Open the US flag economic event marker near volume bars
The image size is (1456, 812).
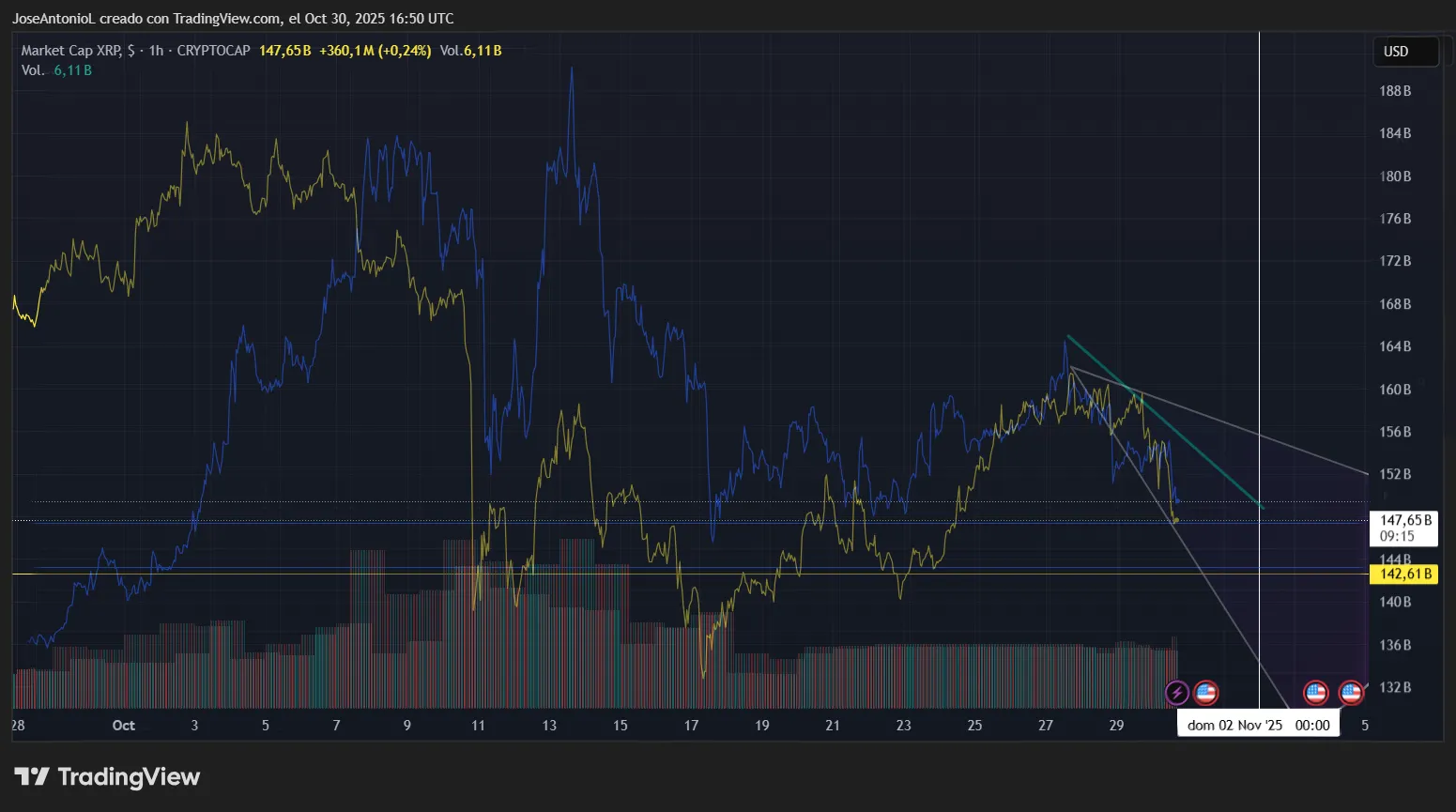point(1205,693)
